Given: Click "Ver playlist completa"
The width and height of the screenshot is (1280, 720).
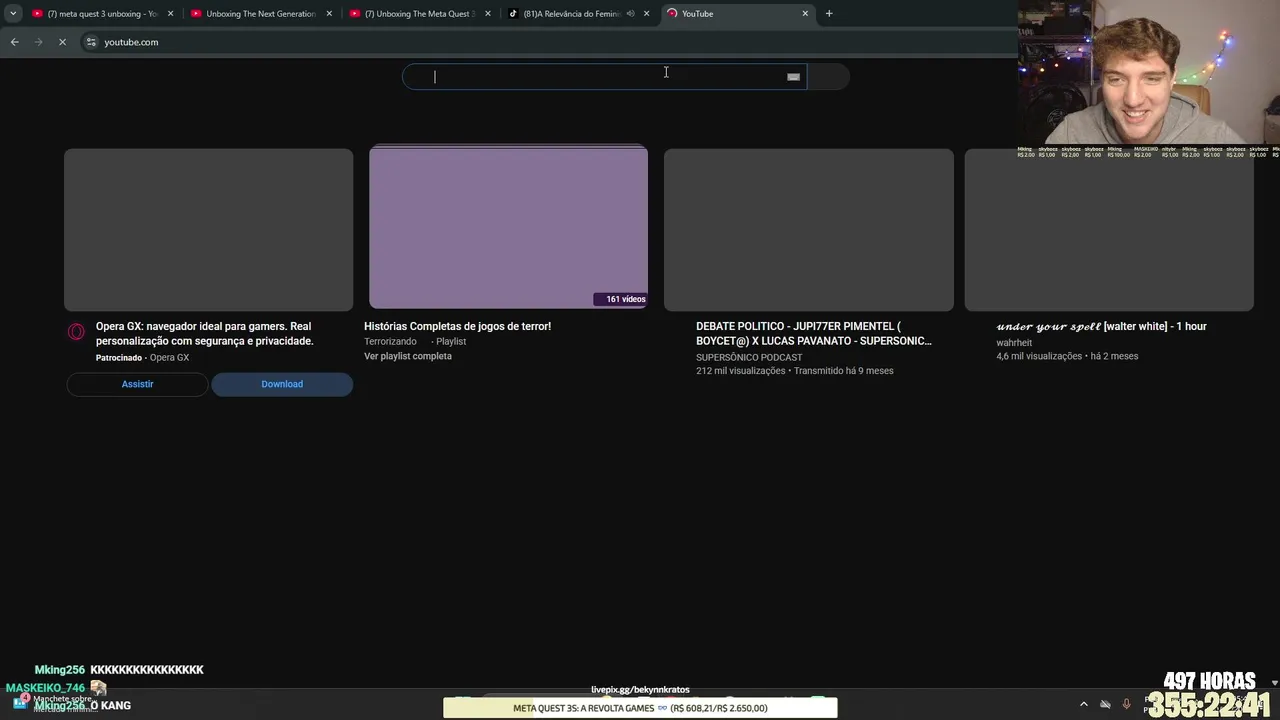Looking at the screenshot, I should pyautogui.click(x=408, y=357).
